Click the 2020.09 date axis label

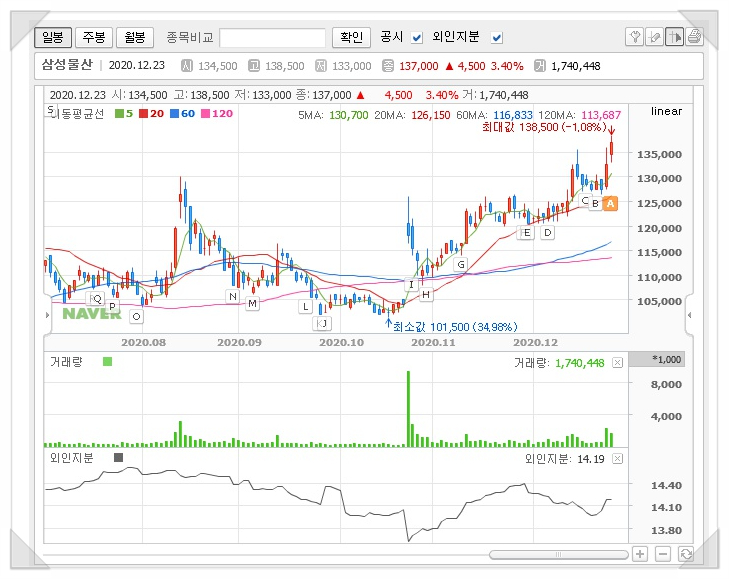click(239, 343)
